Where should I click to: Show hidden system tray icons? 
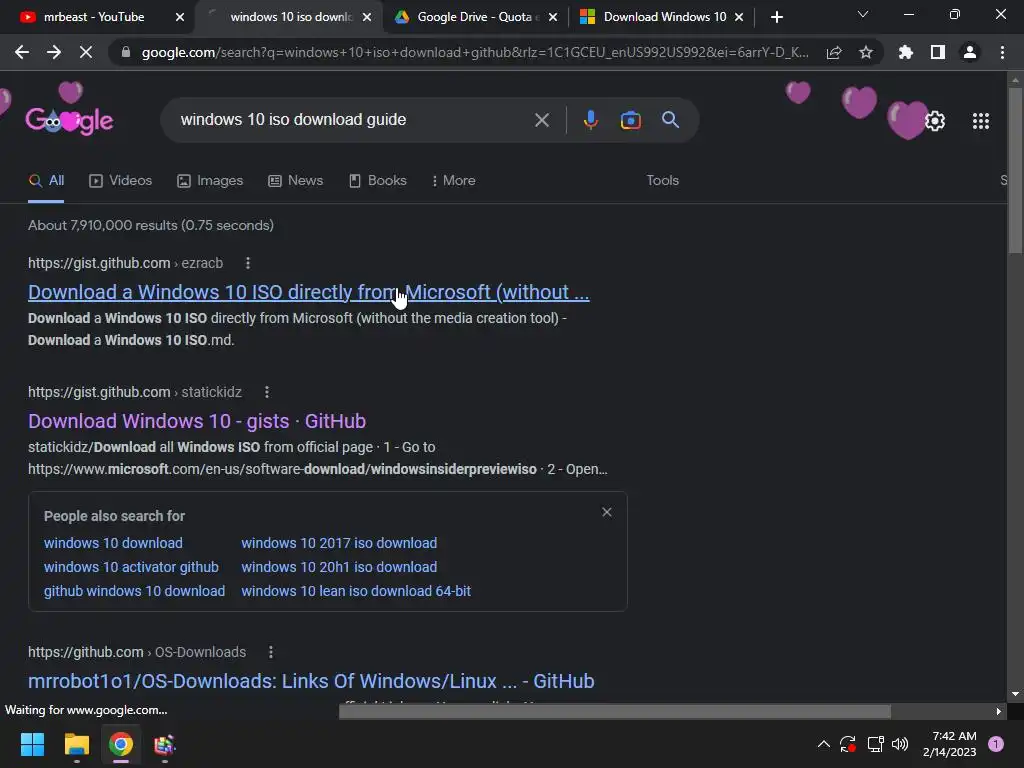click(824, 744)
